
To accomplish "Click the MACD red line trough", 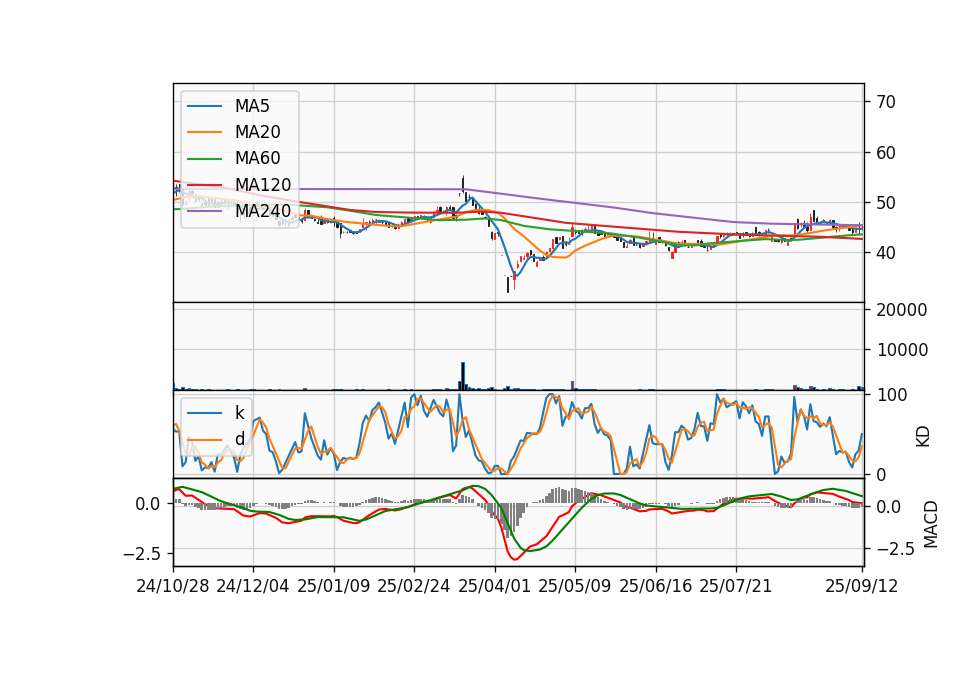I will tap(514, 557).
